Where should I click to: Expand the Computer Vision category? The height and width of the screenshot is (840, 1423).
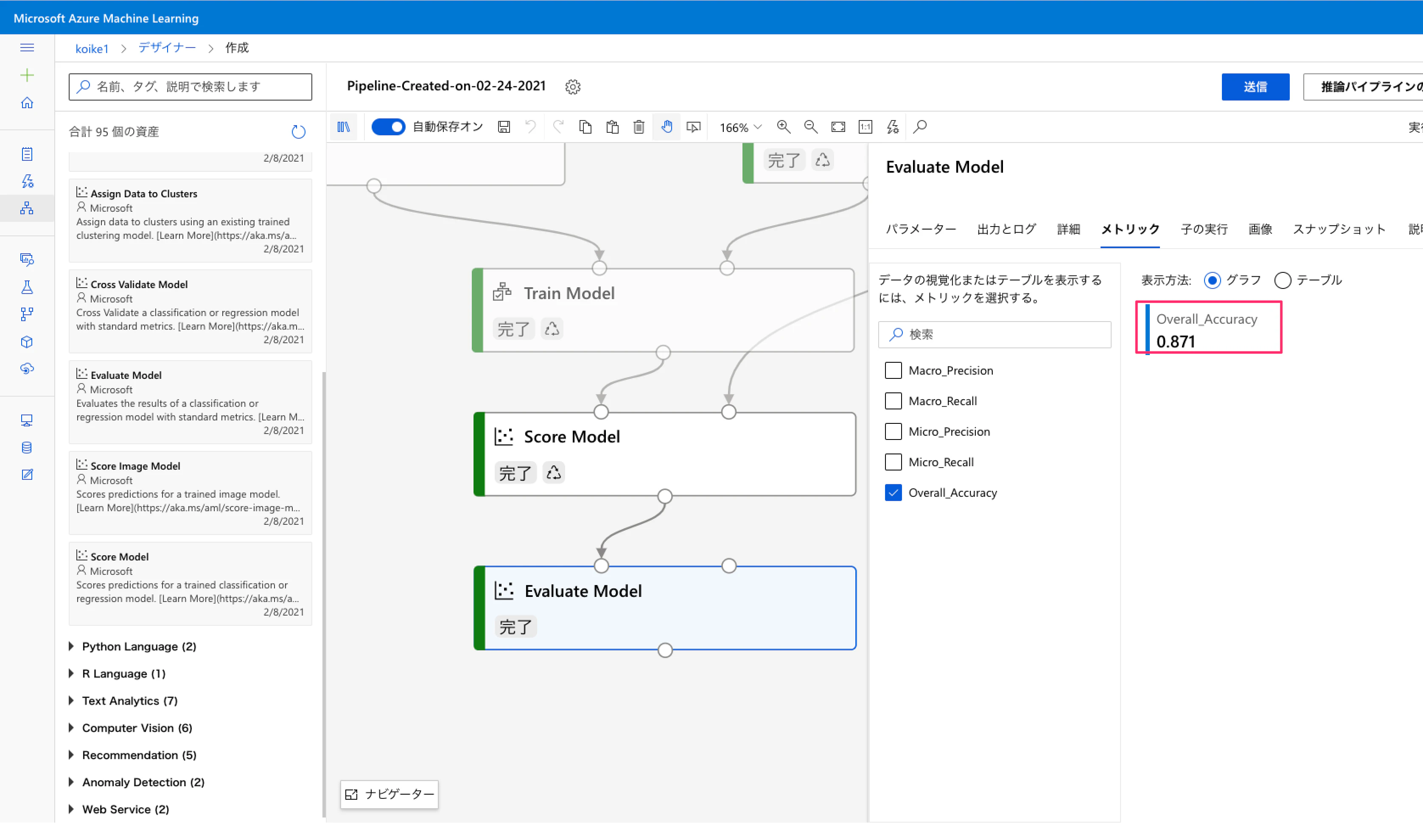tap(71, 728)
